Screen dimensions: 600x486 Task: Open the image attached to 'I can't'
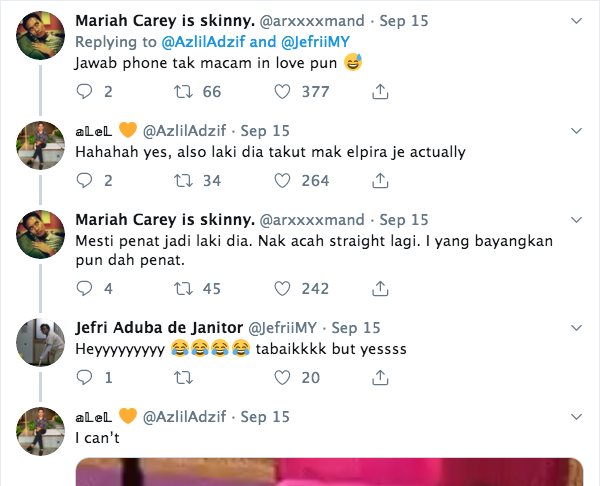point(329,471)
